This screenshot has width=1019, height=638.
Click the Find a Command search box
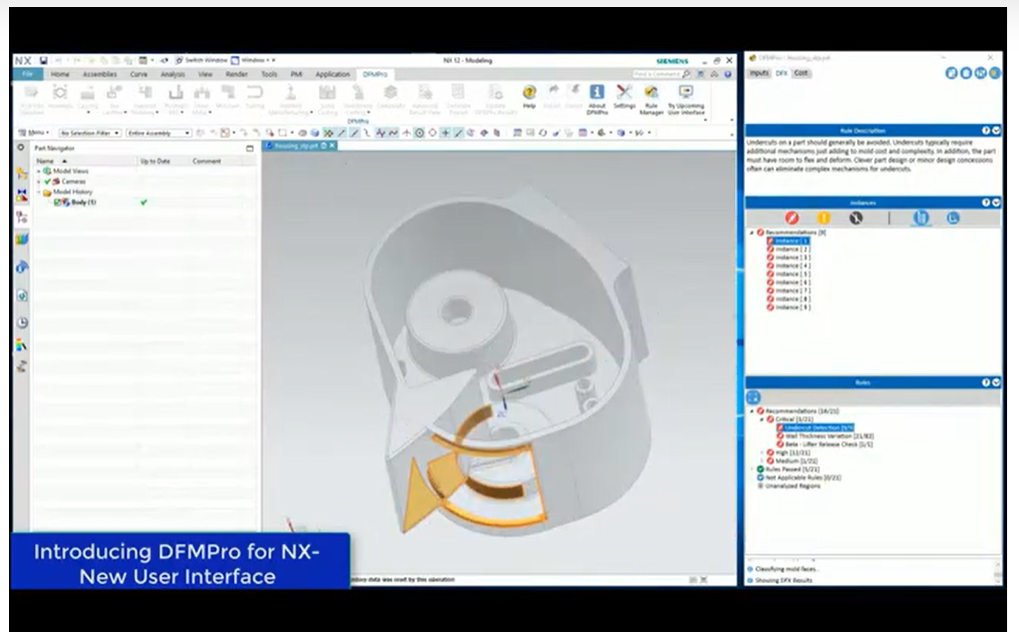point(656,74)
